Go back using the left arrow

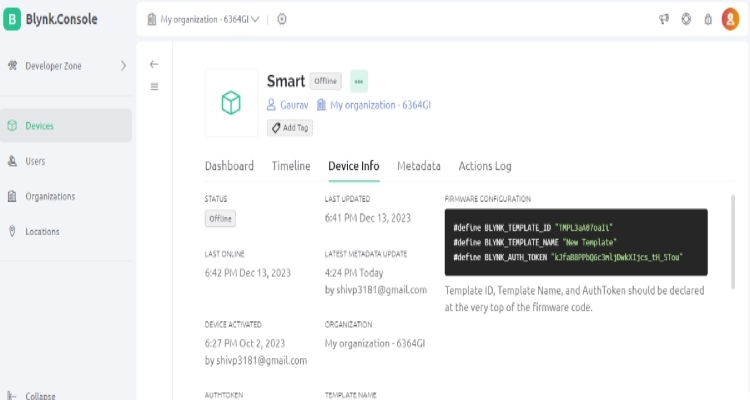point(154,64)
